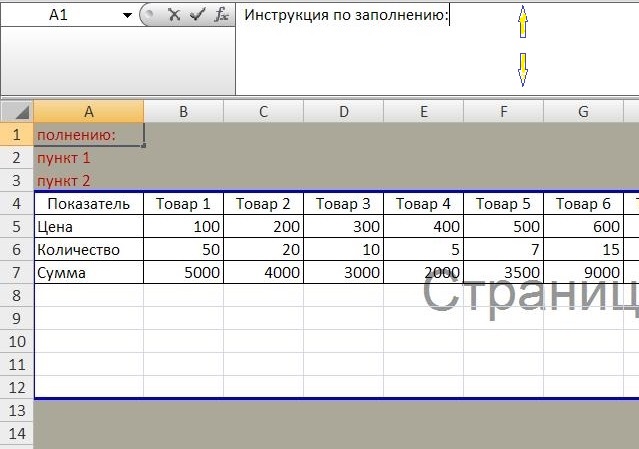Click the Cancel (X) icon in formula bar
Image resolution: width=639 pixels, height=449 pixels.
(175, 16)
